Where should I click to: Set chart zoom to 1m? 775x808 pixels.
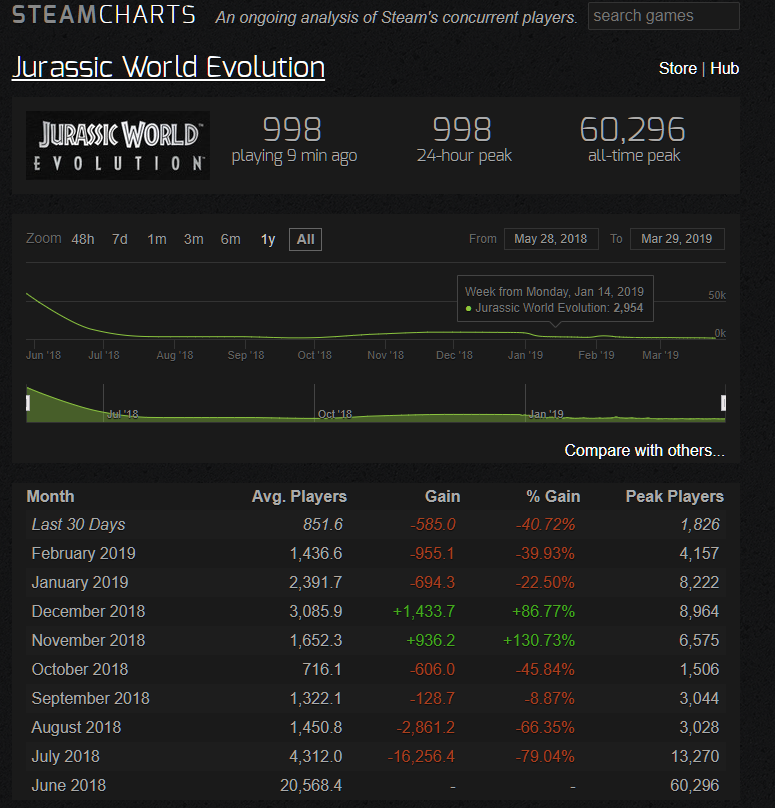pyautogui.click(x=157, y=239)
